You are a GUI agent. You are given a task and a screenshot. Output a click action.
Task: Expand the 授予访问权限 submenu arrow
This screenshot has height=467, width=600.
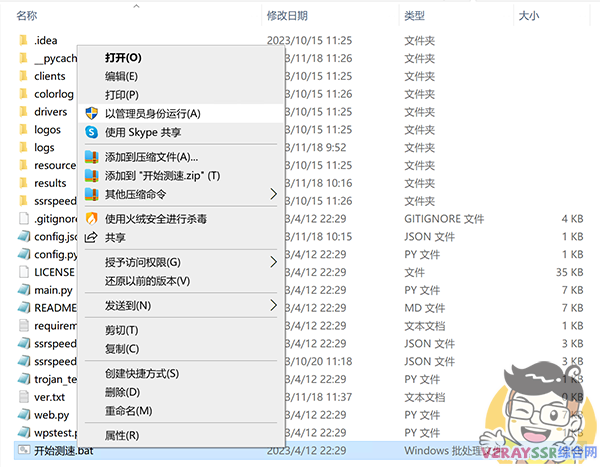(274, 262)
